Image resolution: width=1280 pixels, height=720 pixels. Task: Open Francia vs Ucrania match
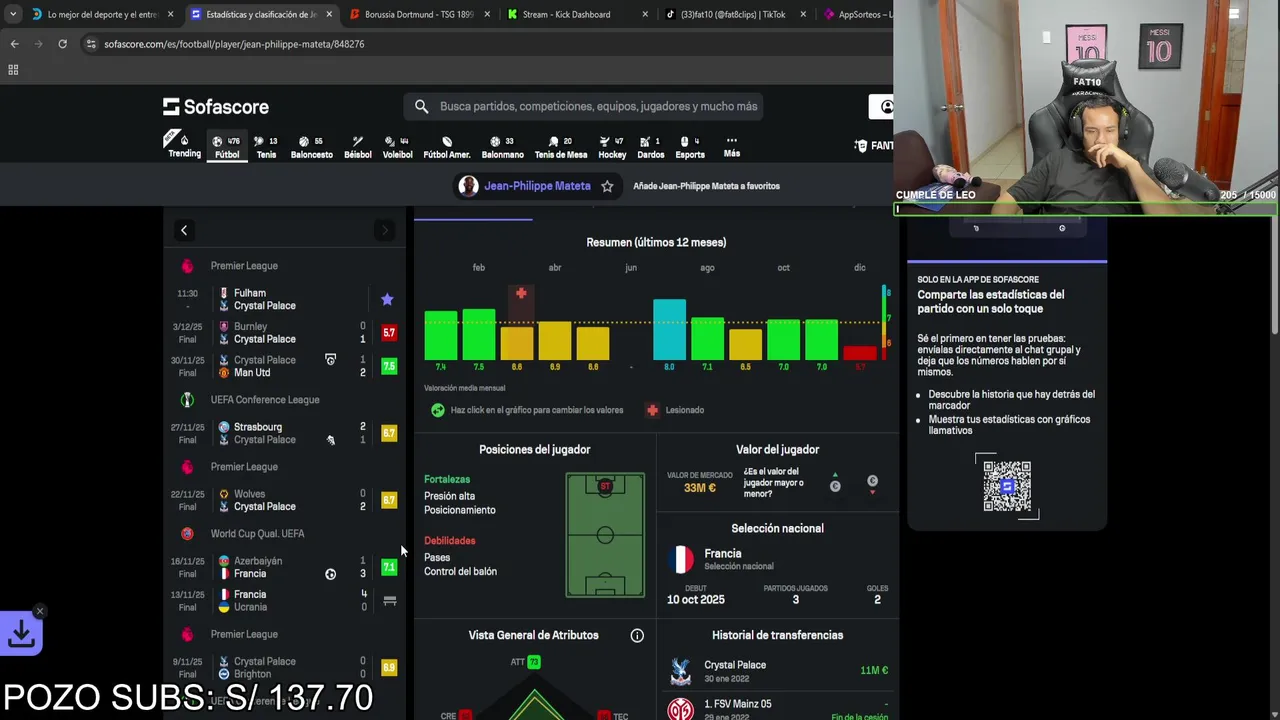[x=285, y=600]
